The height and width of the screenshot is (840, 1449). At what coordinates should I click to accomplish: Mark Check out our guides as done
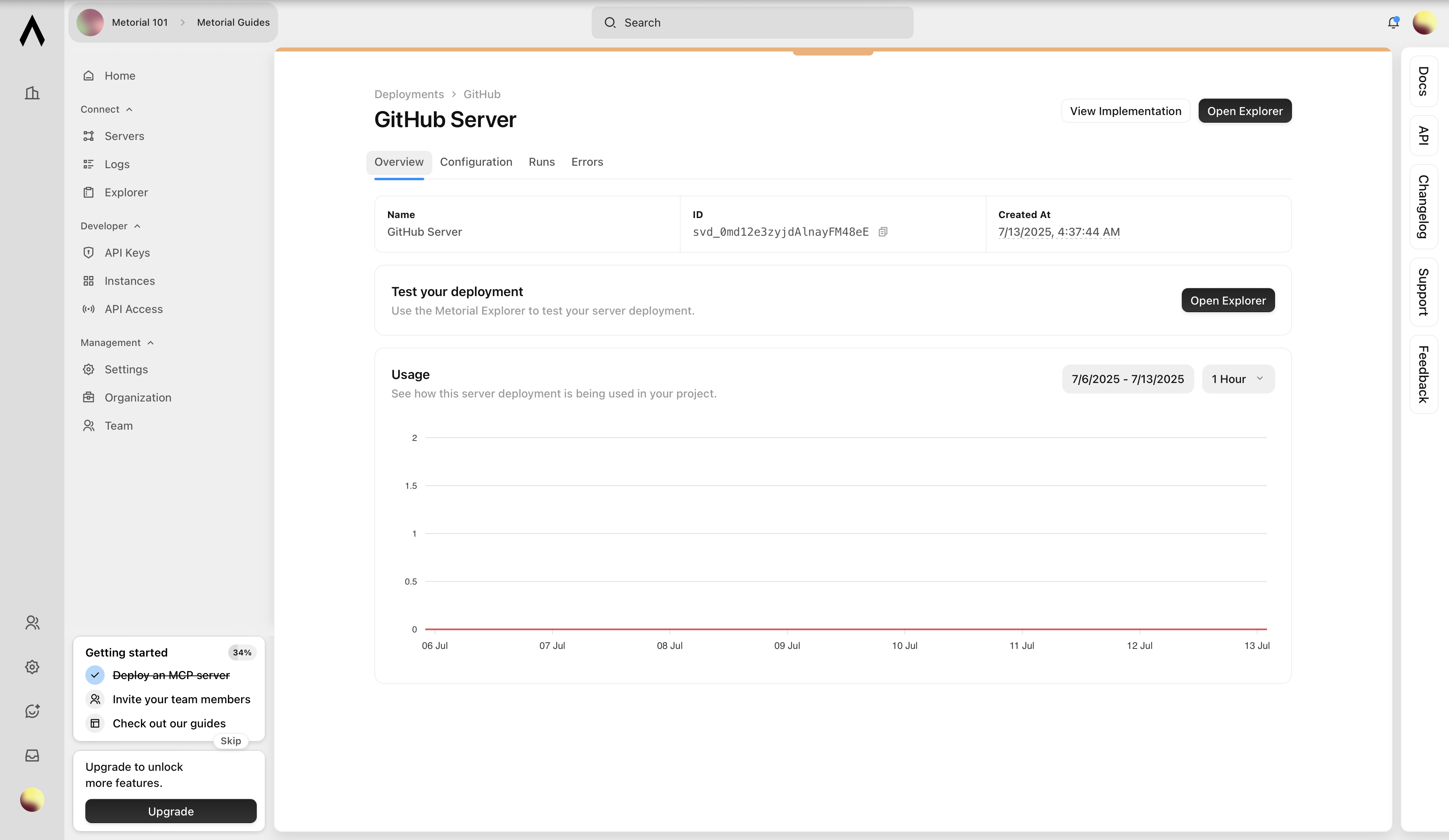[x=95, y=723]
